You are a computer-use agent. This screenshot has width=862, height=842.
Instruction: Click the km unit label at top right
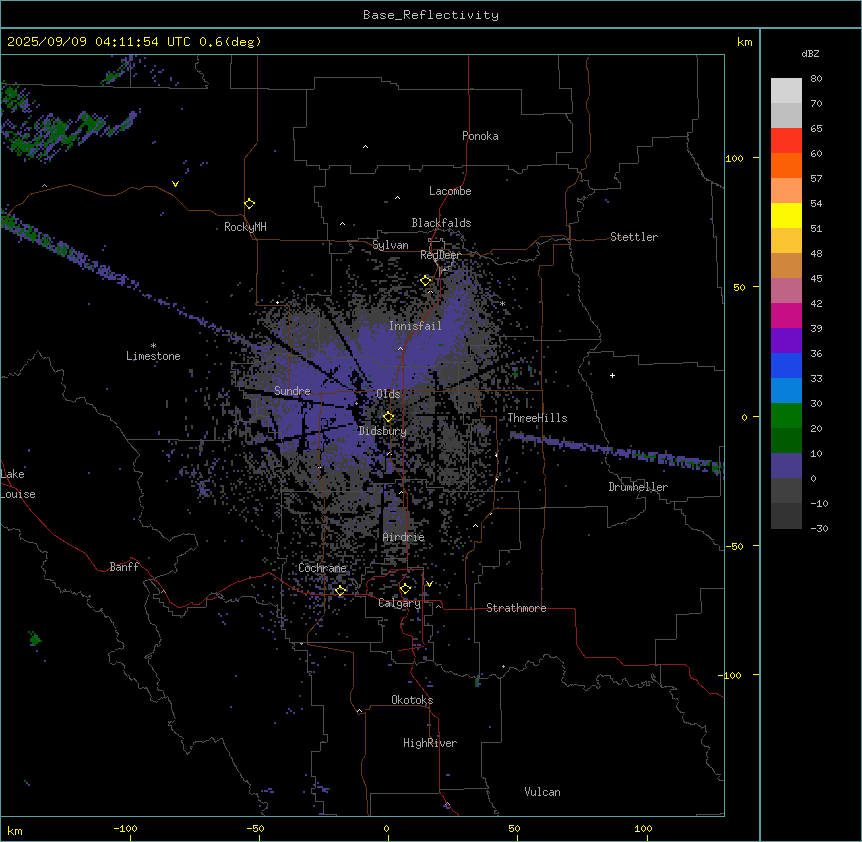coord(745,42)
